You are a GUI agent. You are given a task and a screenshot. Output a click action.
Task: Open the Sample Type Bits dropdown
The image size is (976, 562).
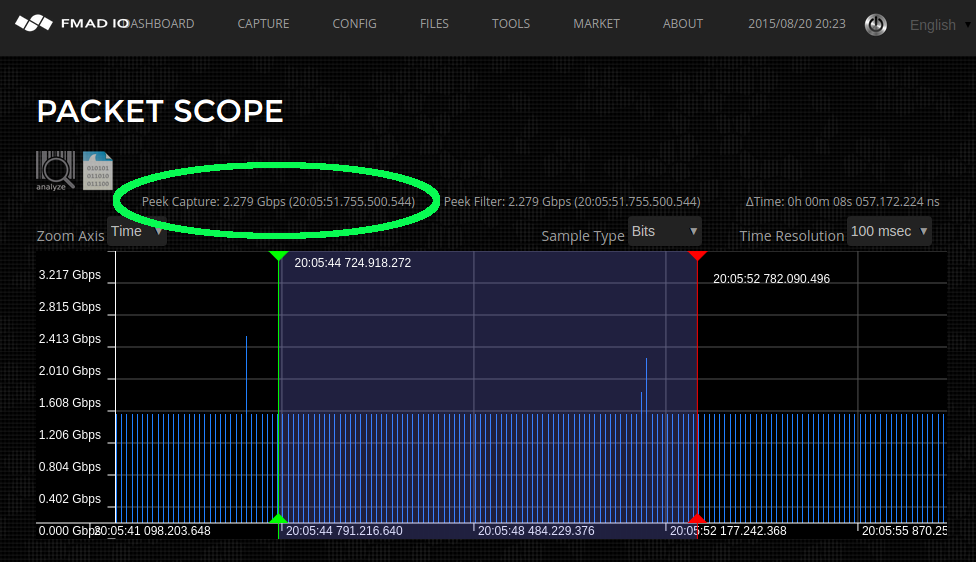pos(664,232)
